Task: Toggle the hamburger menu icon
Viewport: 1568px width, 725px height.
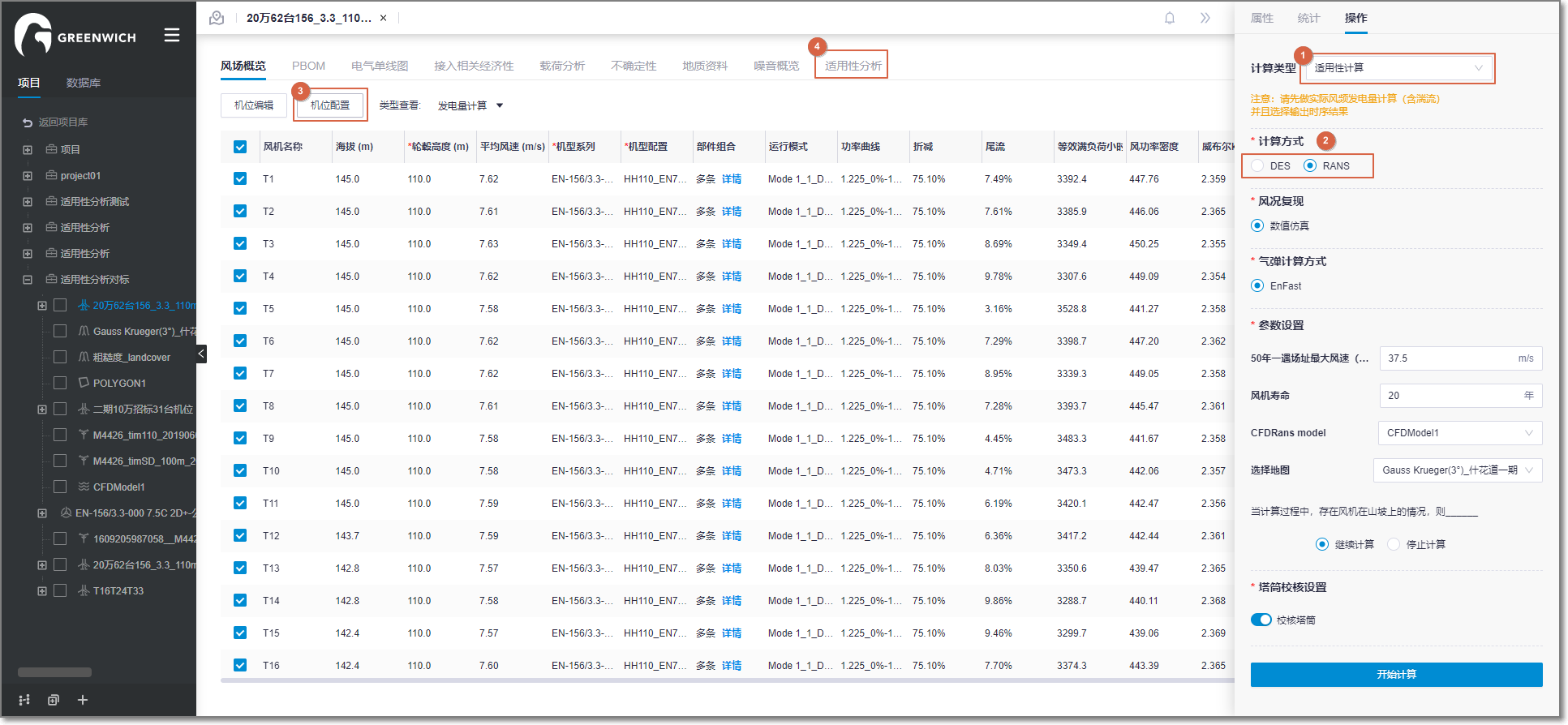Action: pyautogui.click(x=172, y=35)
